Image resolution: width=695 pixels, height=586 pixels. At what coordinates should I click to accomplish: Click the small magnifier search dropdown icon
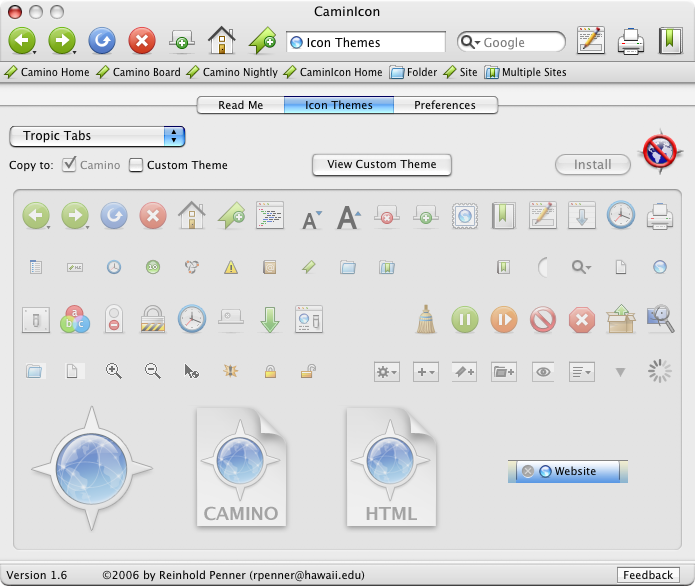point(581,267)
